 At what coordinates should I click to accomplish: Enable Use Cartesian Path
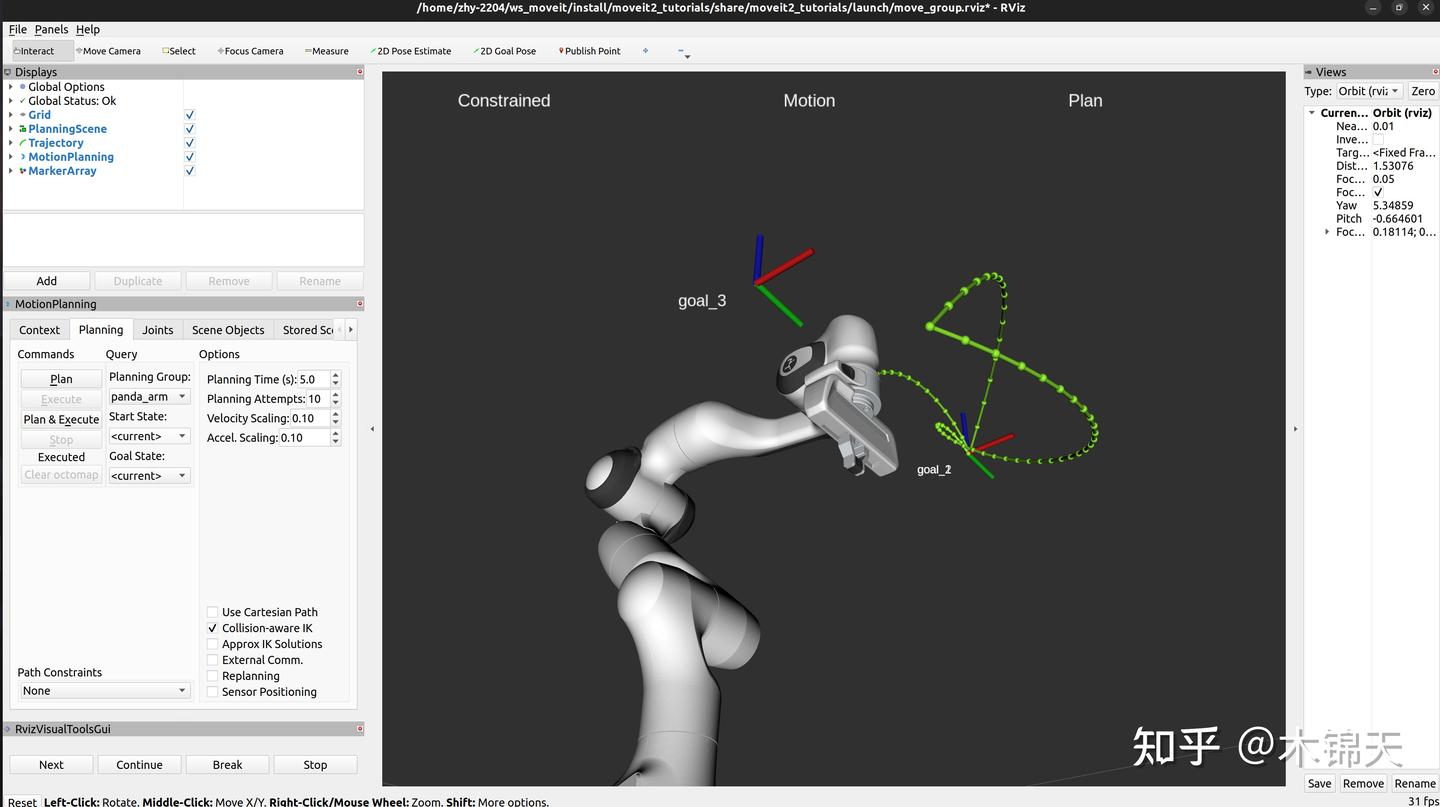[212, 612]
